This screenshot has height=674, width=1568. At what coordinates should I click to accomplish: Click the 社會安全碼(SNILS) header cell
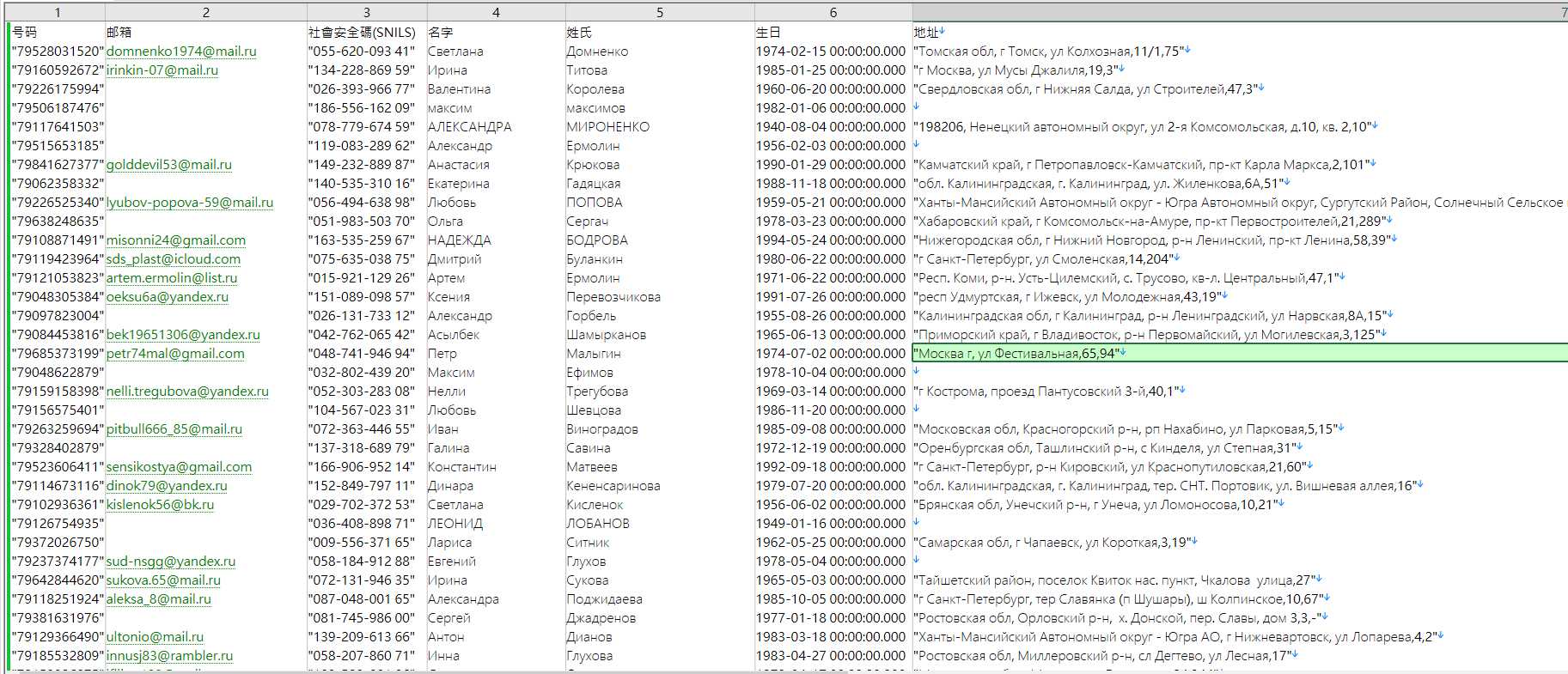pos(367,33)
